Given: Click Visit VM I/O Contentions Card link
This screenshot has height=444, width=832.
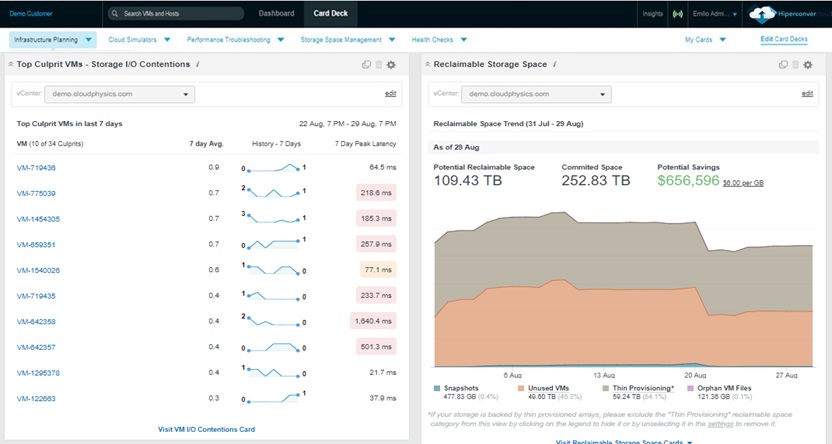Looking at the screenshot, I should pos(206,429).
